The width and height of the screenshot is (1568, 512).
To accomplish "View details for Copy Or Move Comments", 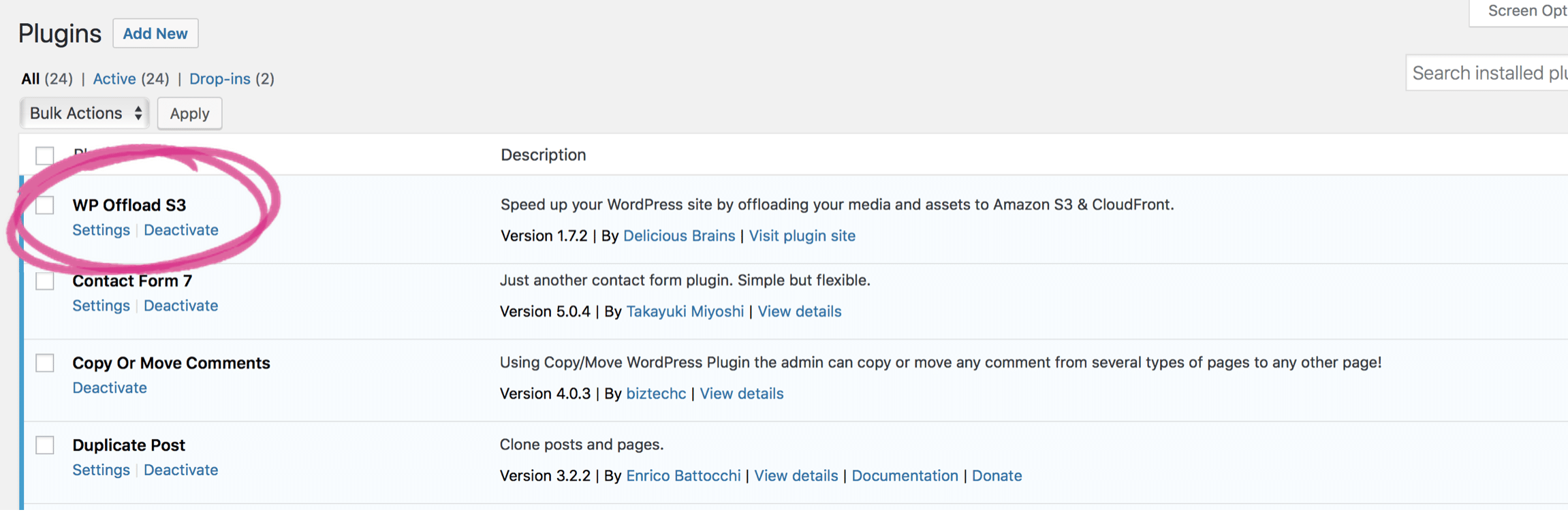I will pyautogui.click(x=742, y=394).
